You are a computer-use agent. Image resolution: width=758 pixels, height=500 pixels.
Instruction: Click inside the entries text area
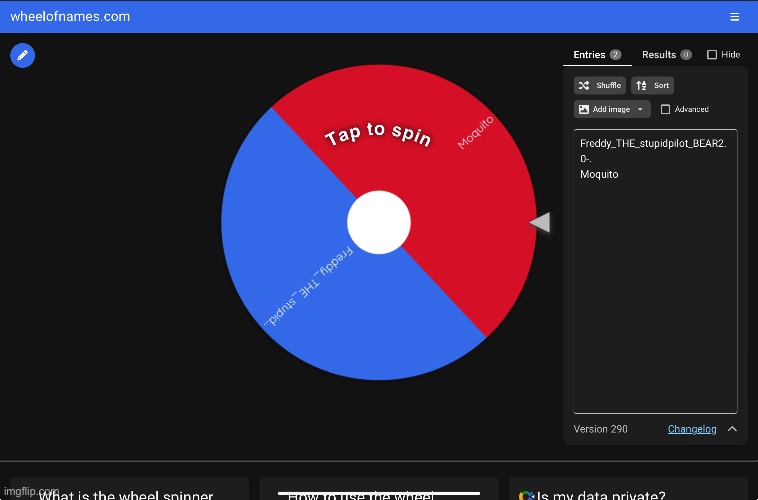tap(655, 271)
